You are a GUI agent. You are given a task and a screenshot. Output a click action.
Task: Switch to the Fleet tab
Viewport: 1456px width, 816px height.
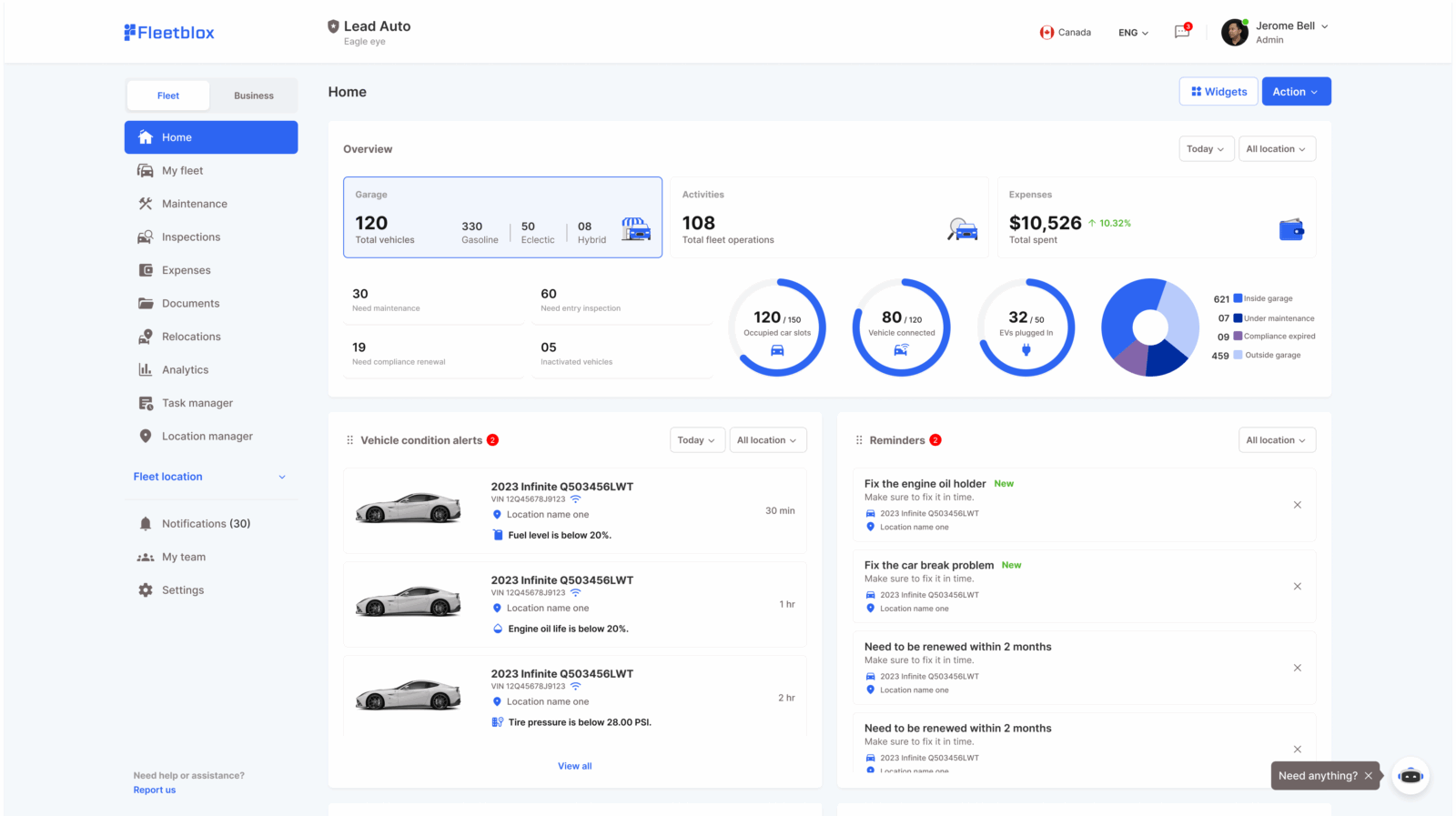tap(168, 96)
